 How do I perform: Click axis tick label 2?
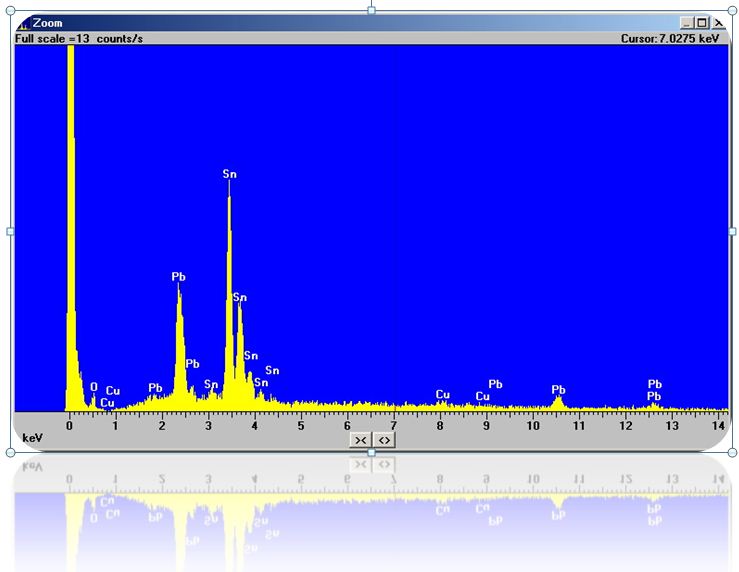click(x=162, y=426)
